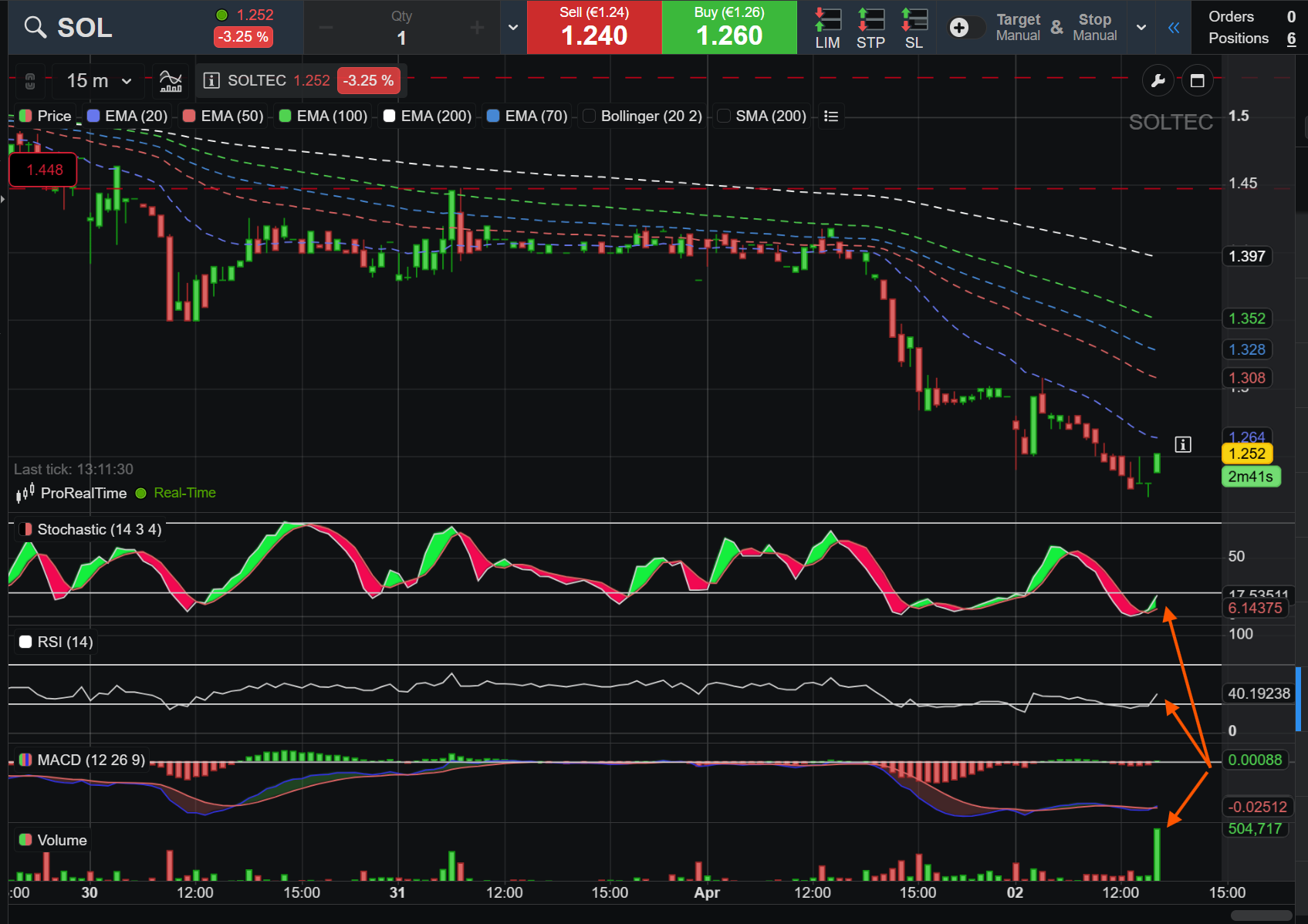Click the 1.448 price alert label
The height and width of the screenshot is (924, 1308).
pyautogui.click(x=43, y=170)
